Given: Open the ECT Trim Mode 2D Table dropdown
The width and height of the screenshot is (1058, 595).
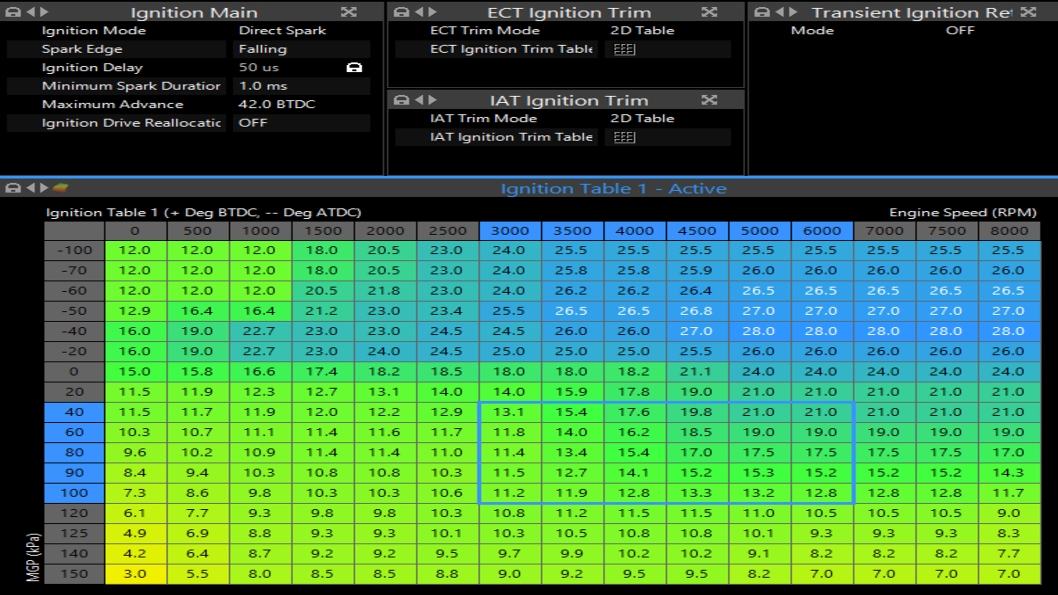Looking at the screenshot, I should click(668, 31).
